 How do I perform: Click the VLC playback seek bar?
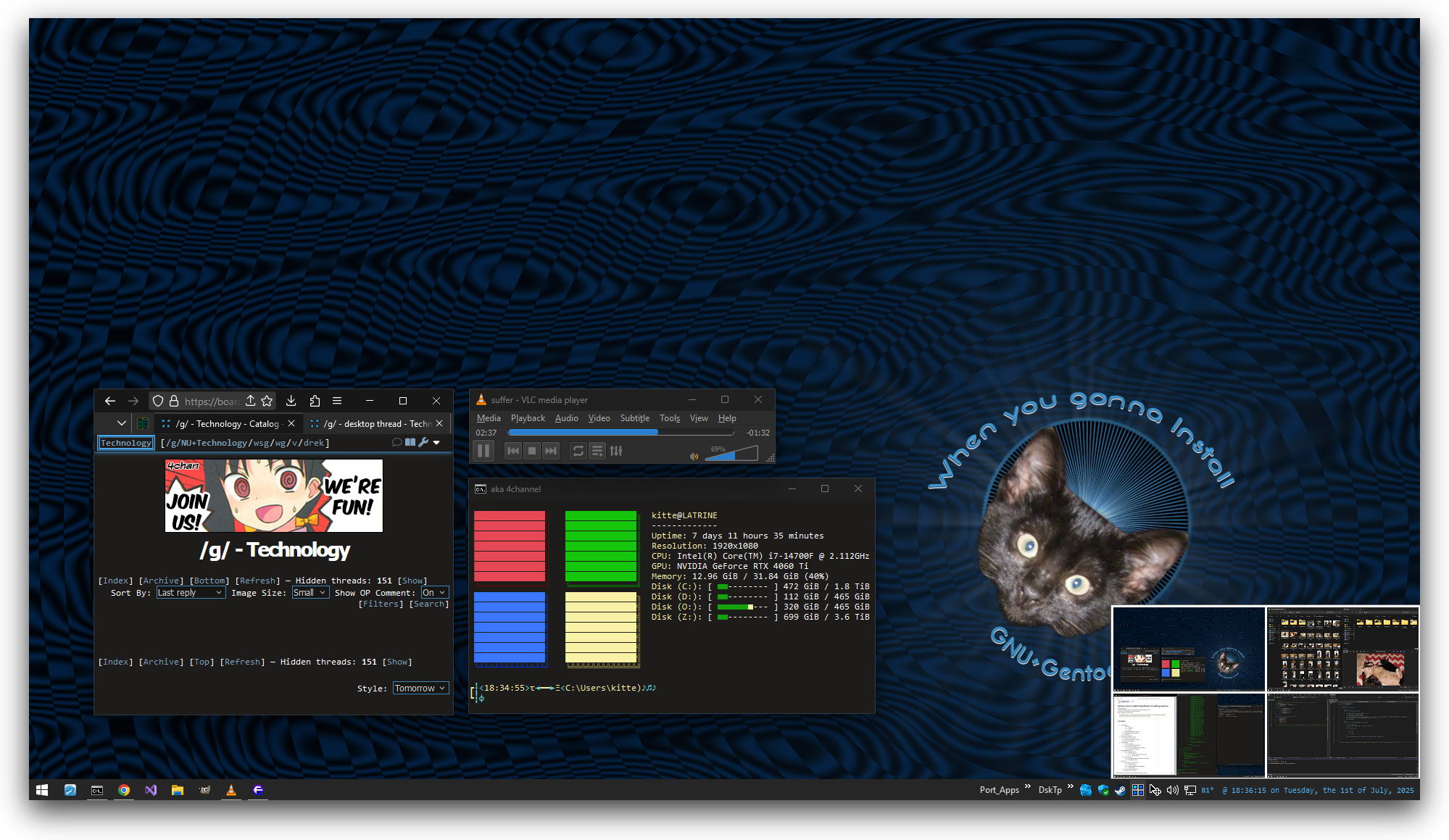(621, 433)
